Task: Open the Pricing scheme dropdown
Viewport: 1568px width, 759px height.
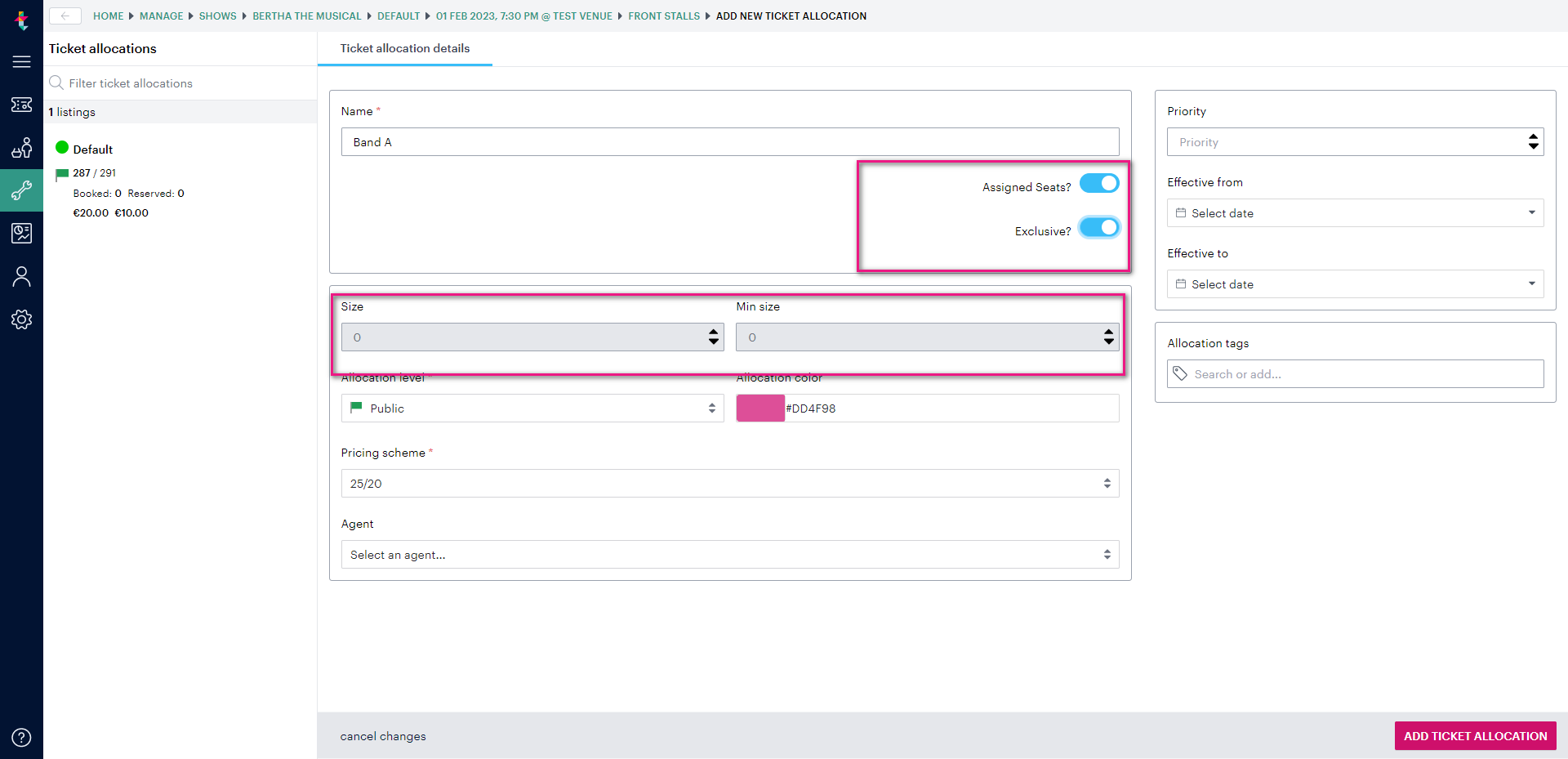Action: [x=729, y=483]
